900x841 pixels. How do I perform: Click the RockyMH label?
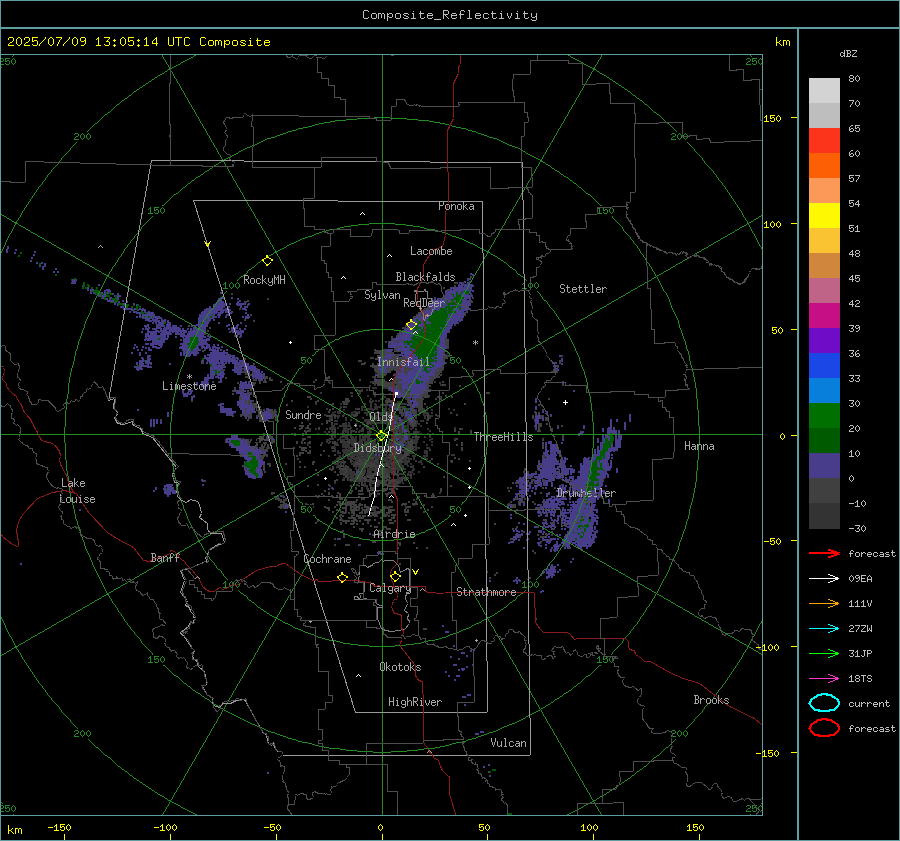click(x=264, y=280)
